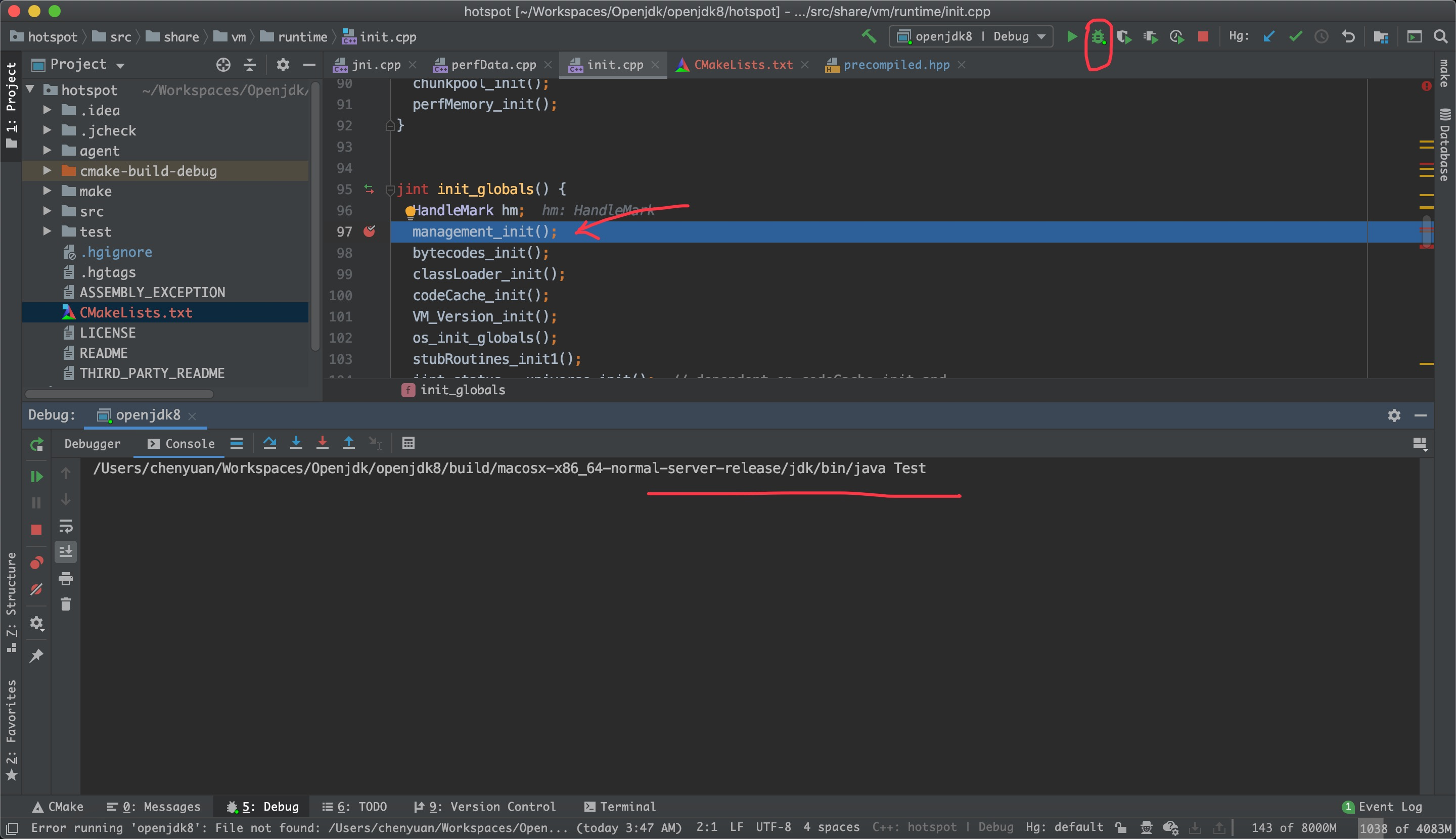Click Force Step Into red arrow
This screenshot has height=839, width=1456.
(x=323, y=443)
